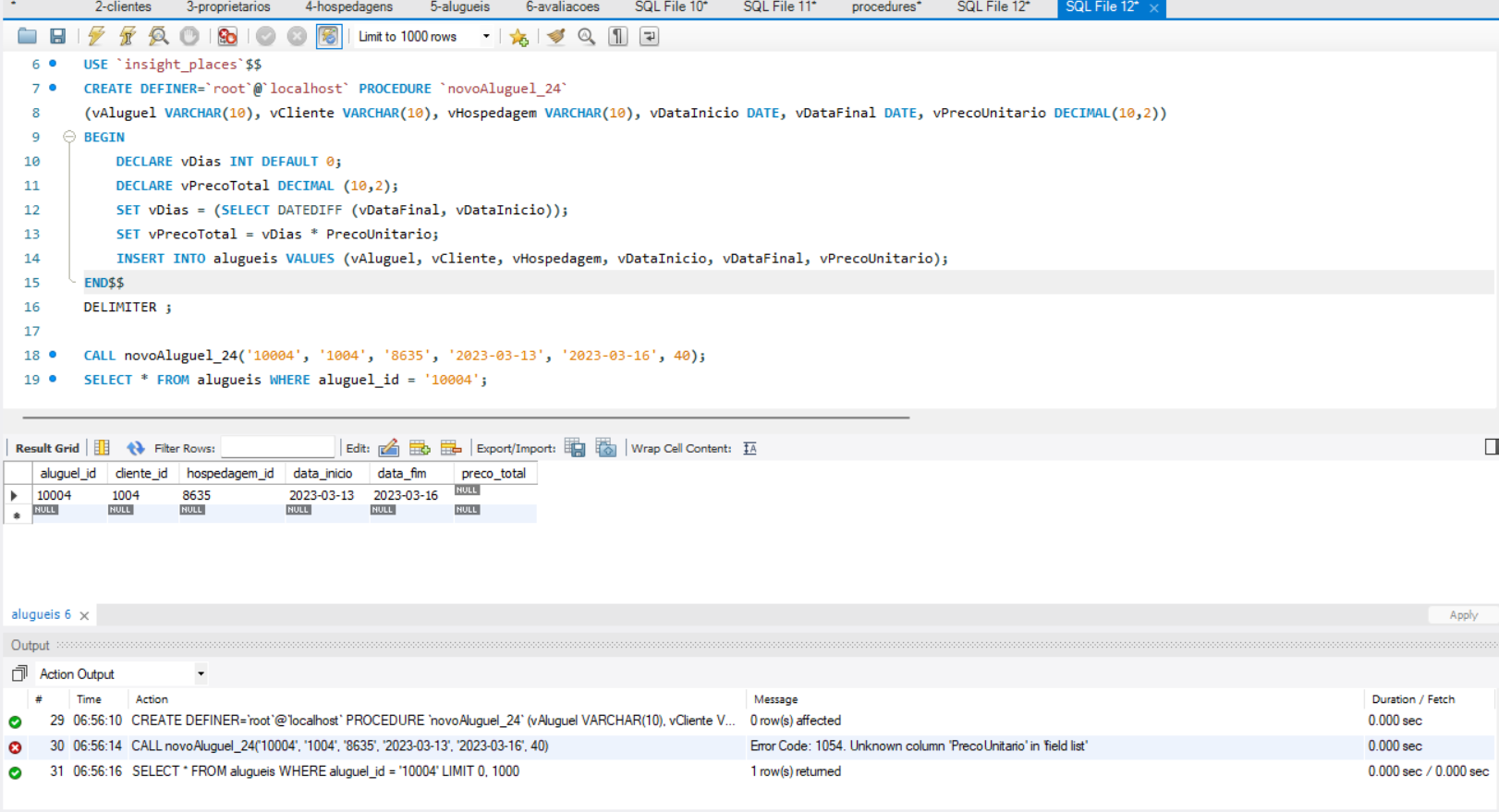Click the editor horizontal scrollbar
Image resolution: width=1499 pixels, height=812 pixels.
tap(467, 418)
